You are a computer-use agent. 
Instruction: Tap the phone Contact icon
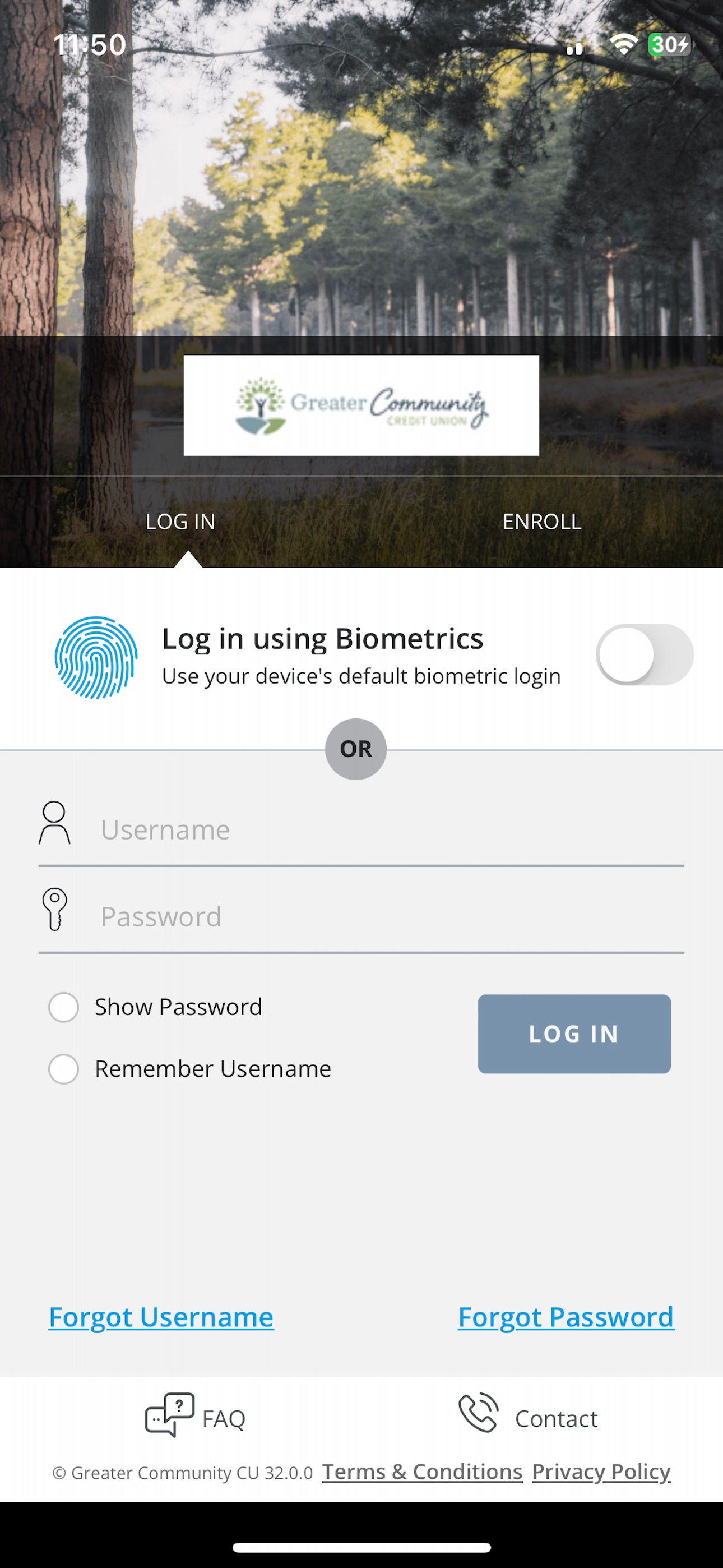point(479,1412)
